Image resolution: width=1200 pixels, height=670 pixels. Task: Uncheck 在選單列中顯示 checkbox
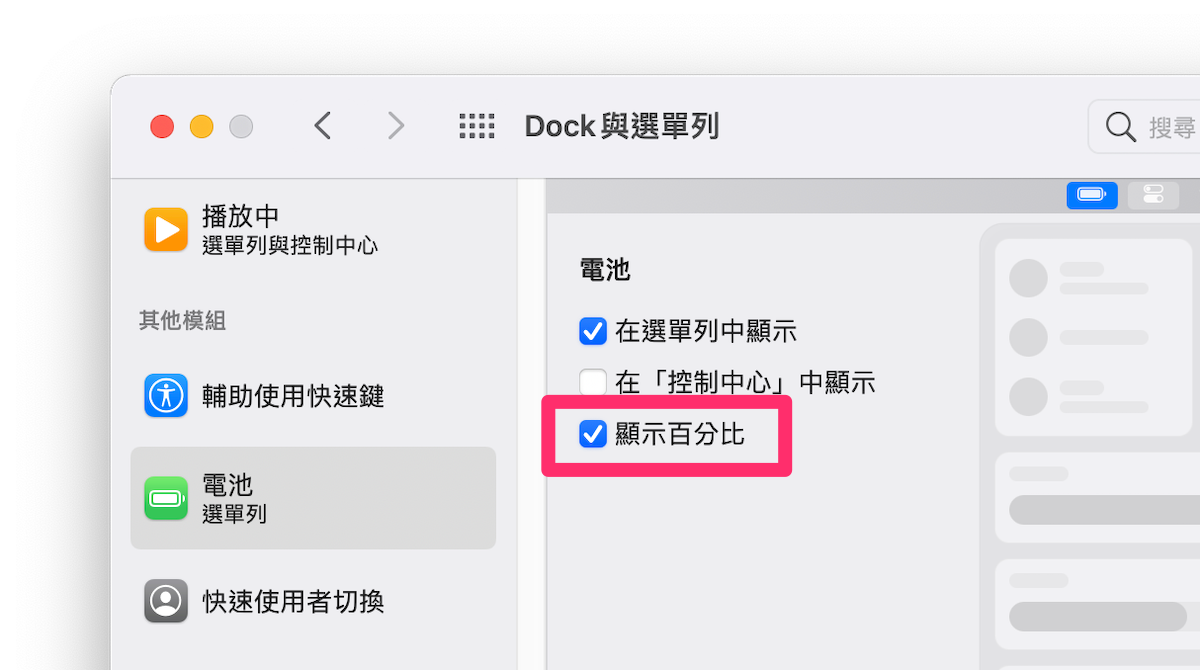click(x=593, y=330)
